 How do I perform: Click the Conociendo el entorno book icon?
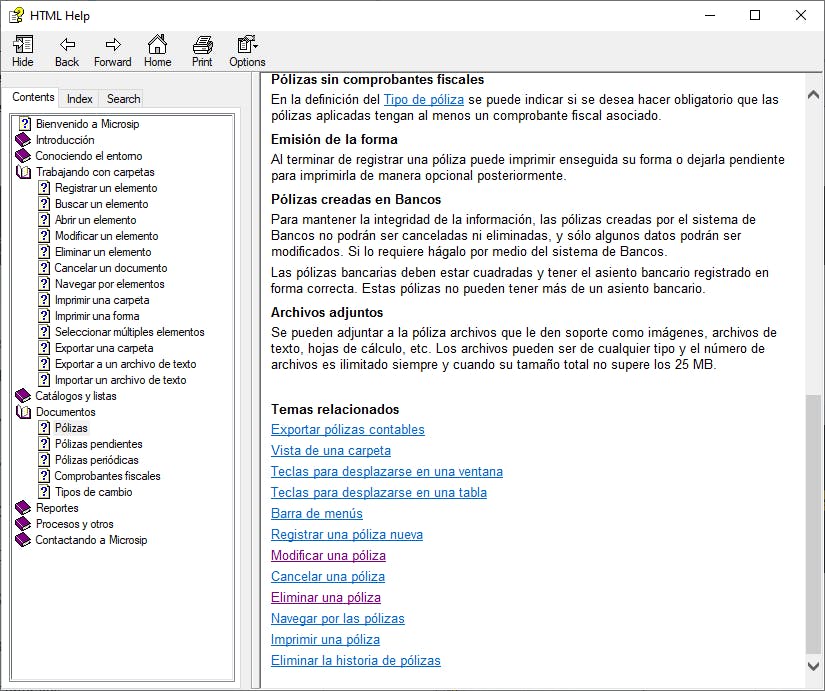coord(23,156)
